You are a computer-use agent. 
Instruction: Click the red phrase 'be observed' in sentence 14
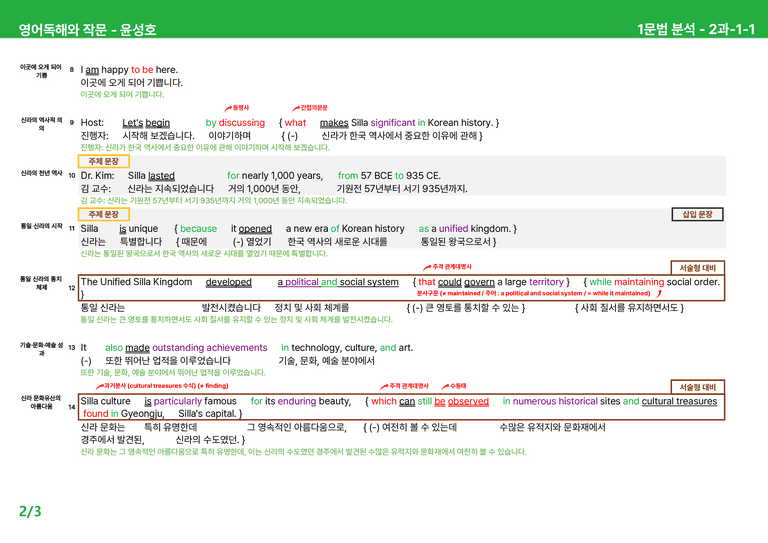tap(462, 401)
